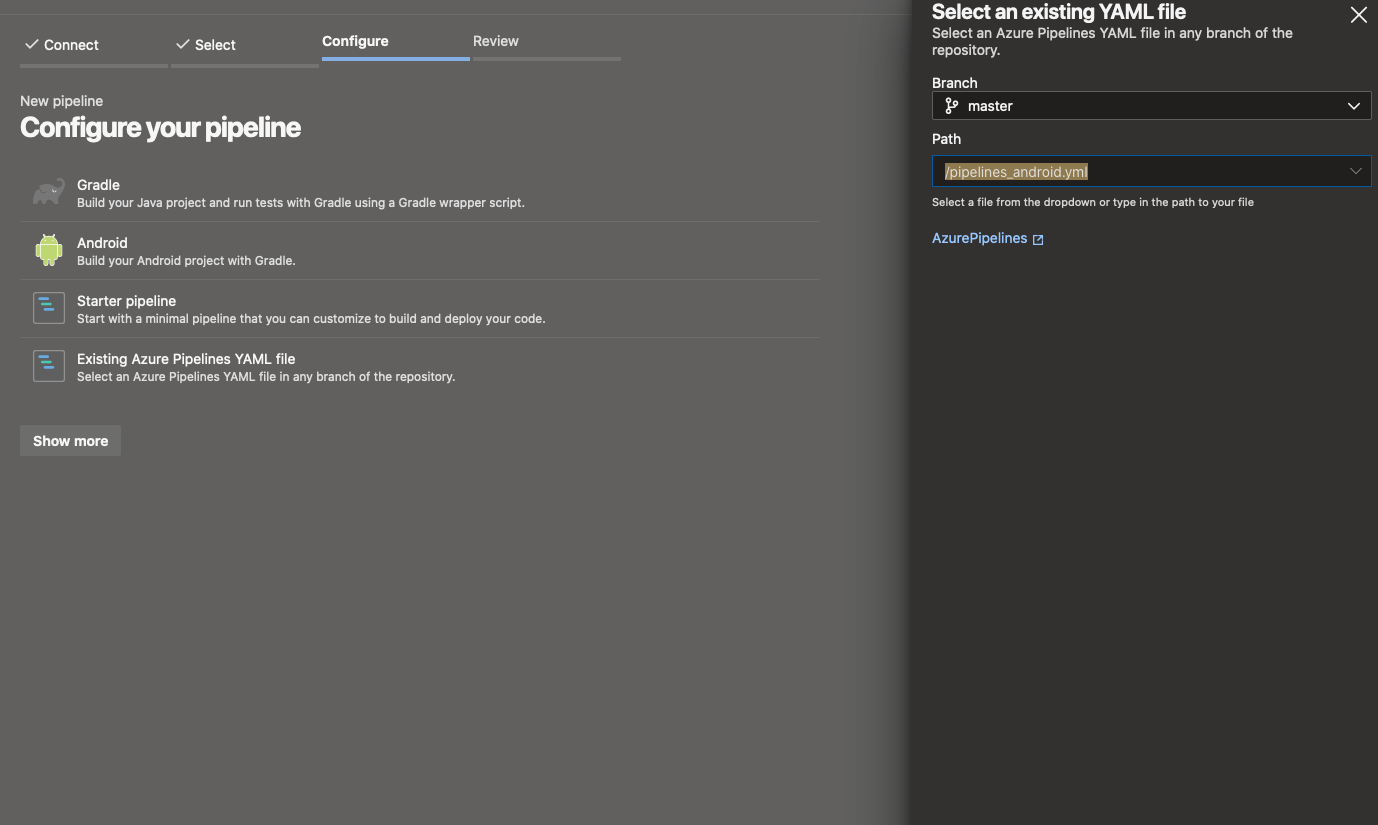This screenshot has width=1378, height=825.
Task: Click the Starter pipeline YAML icon
Action: click(49, 308)
